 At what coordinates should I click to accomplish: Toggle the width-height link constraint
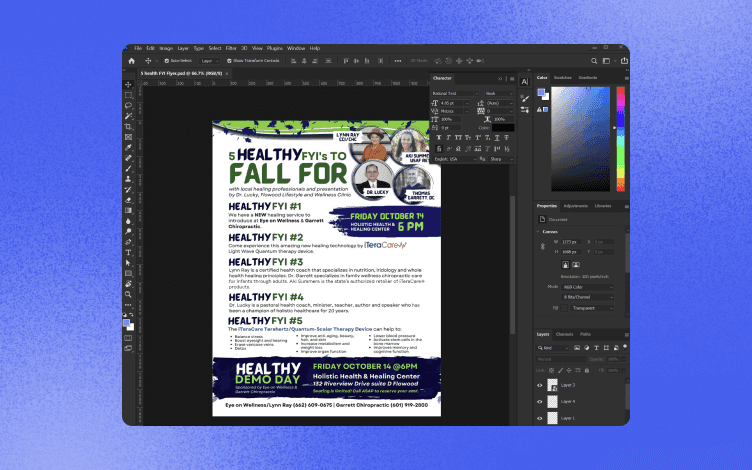click(543, 247)
